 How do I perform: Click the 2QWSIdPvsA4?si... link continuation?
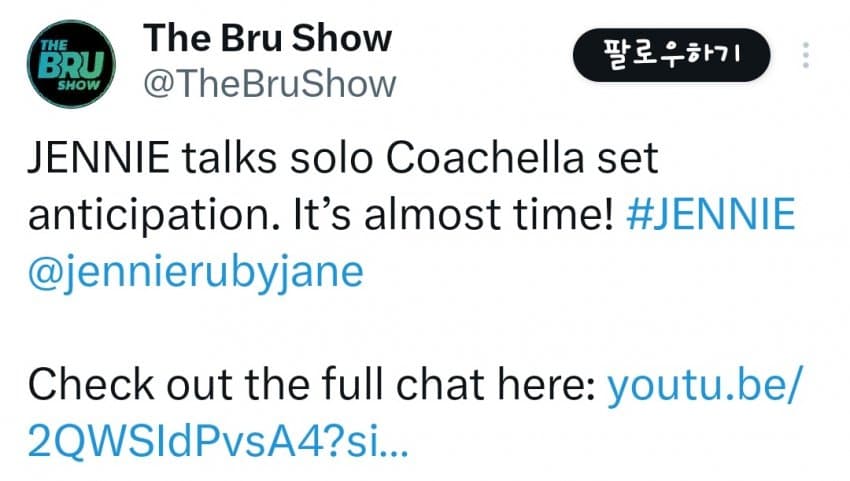(x=200, y=442)
